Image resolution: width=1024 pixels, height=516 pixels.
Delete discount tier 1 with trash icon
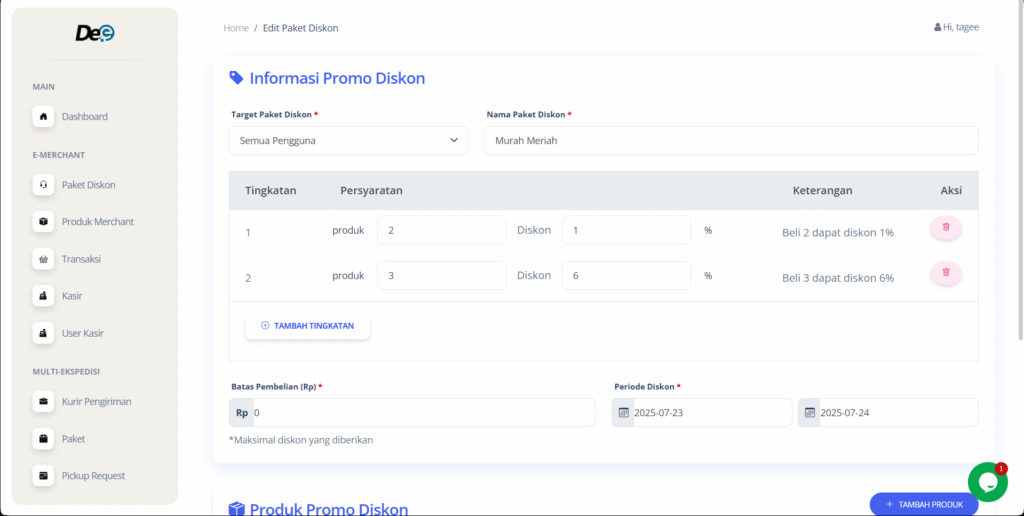tap(945, 228)
